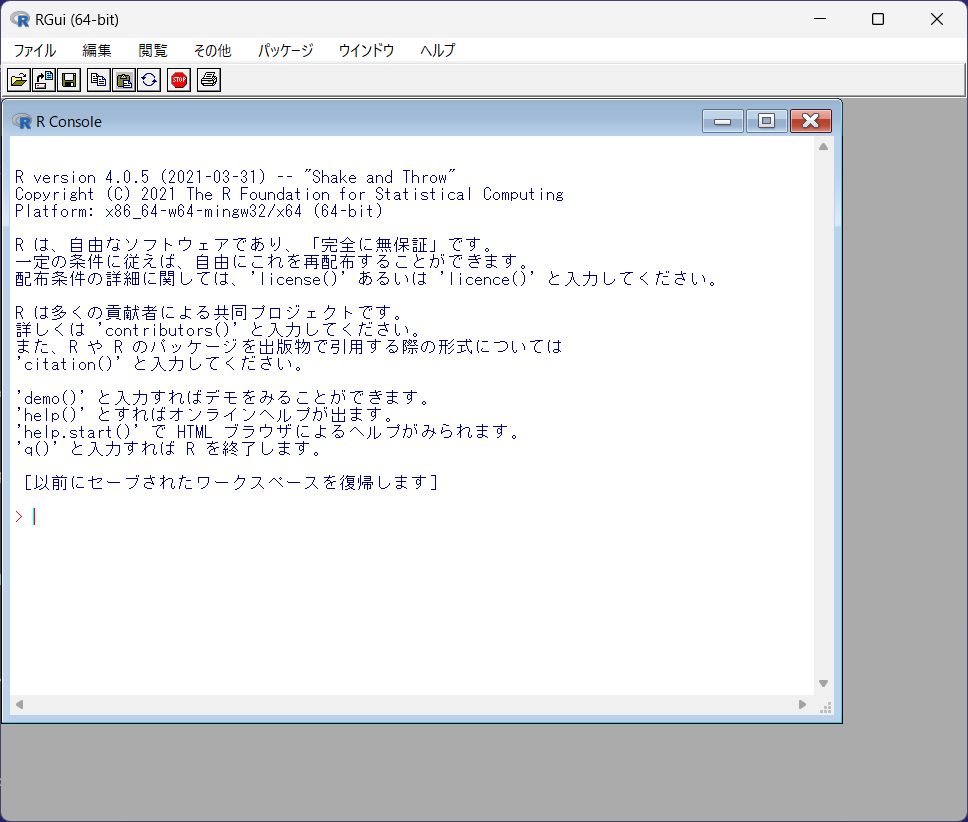
Task: Open the パッケージ menu
Action: coord(285,50)
